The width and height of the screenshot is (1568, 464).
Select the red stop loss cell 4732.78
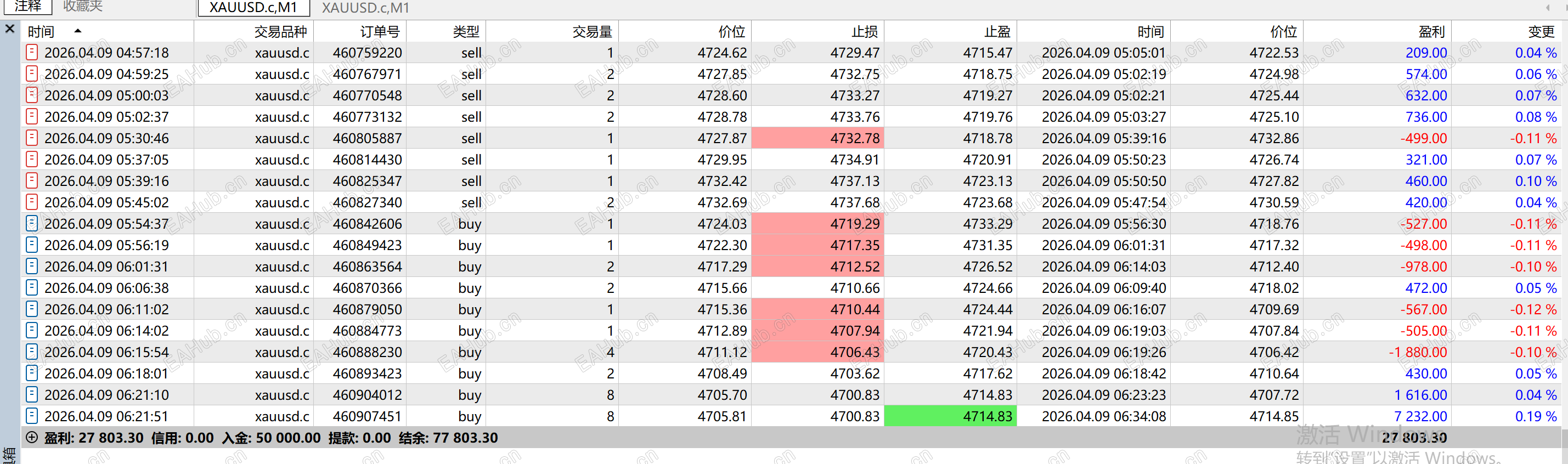pyautogui.click(x=817, y=138)
